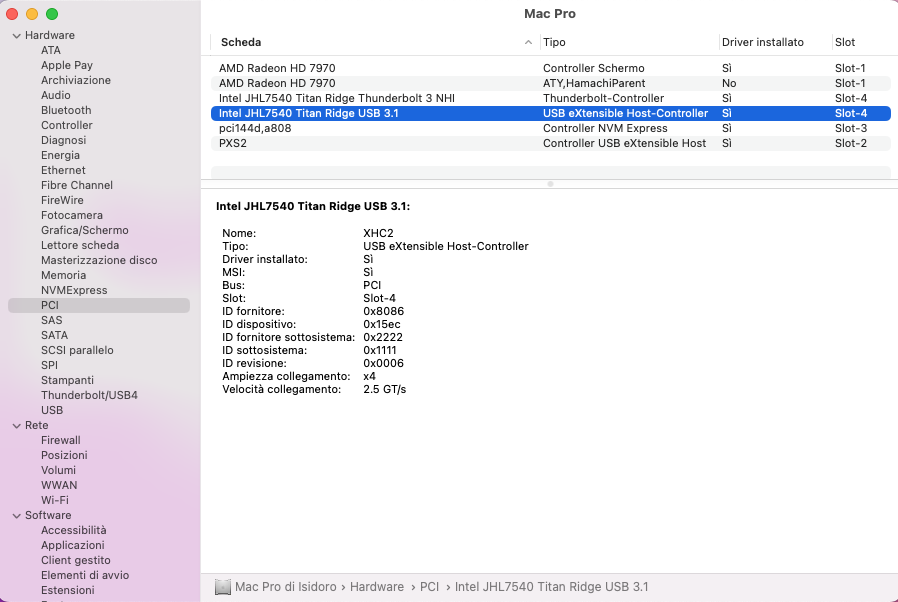Select Memoria in the sidebar

(x=63, y=275)
